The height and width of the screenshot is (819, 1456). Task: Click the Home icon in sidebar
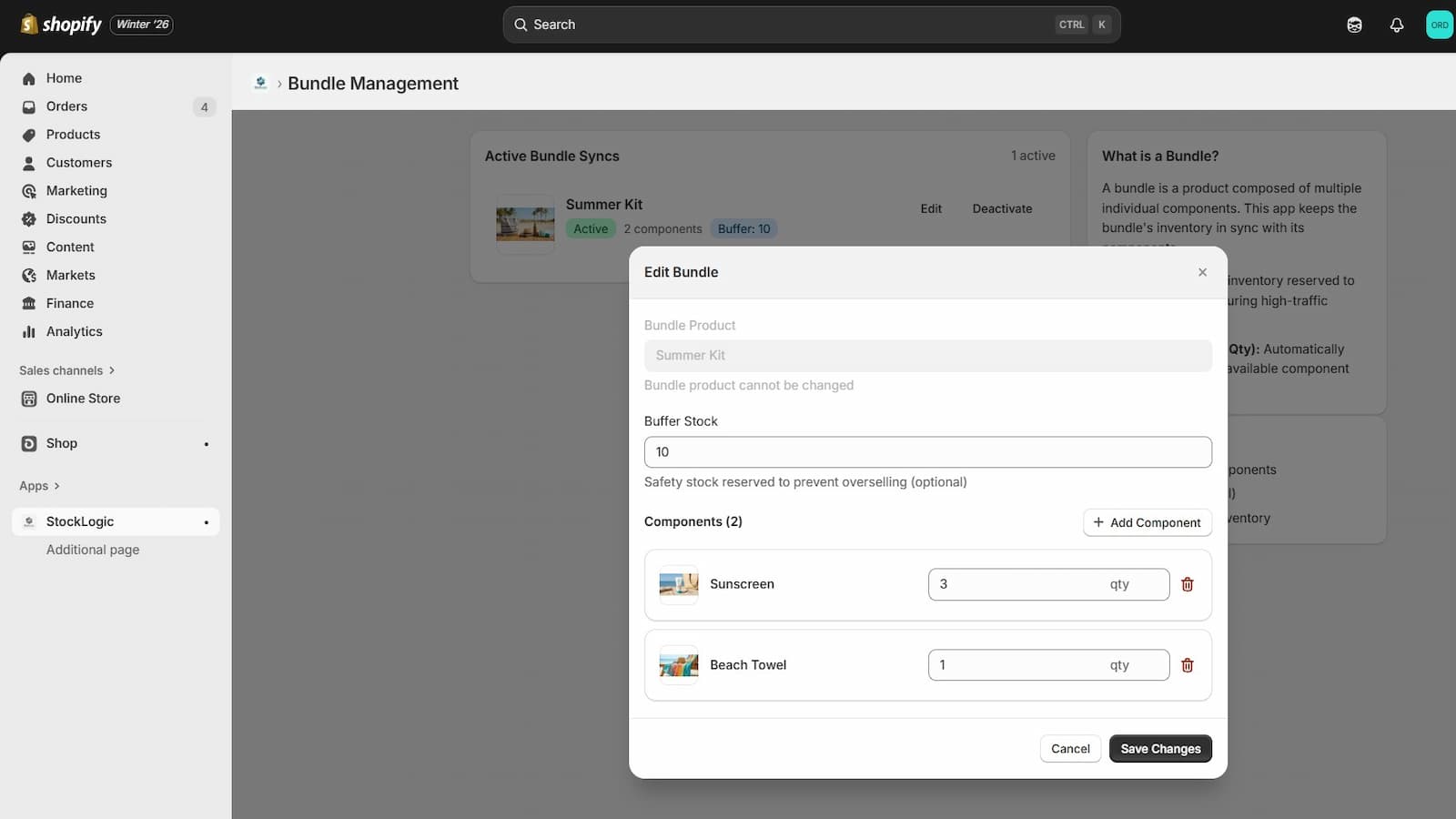click(x=29, y=78)
